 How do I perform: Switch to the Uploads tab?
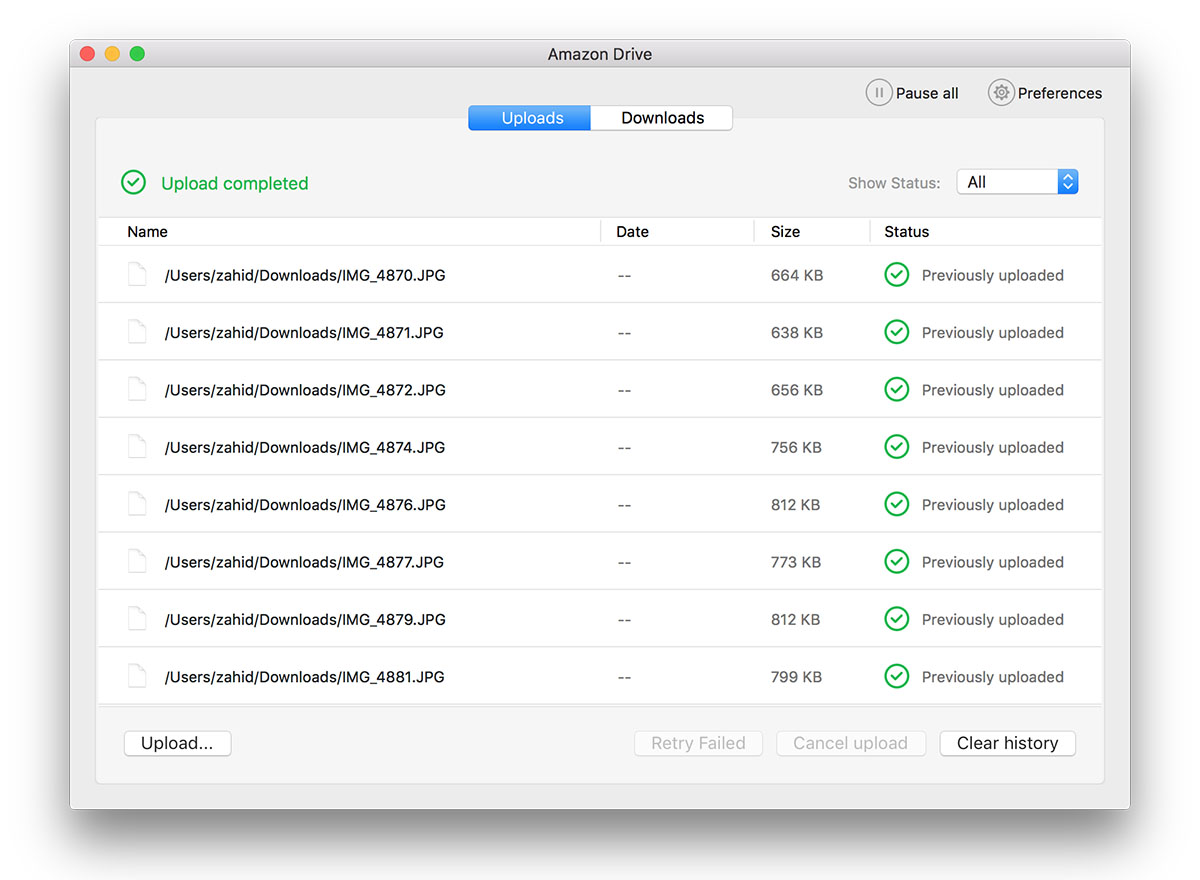coord(530,118)
